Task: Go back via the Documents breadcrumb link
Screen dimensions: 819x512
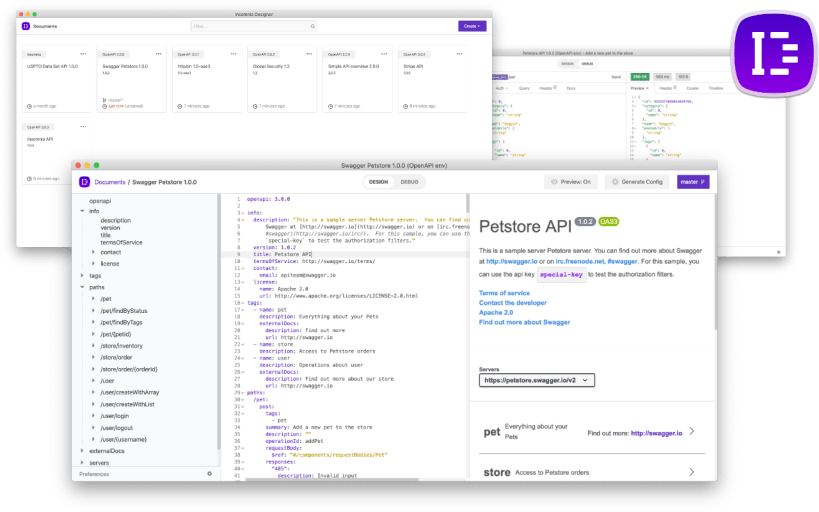Action: 110,182
